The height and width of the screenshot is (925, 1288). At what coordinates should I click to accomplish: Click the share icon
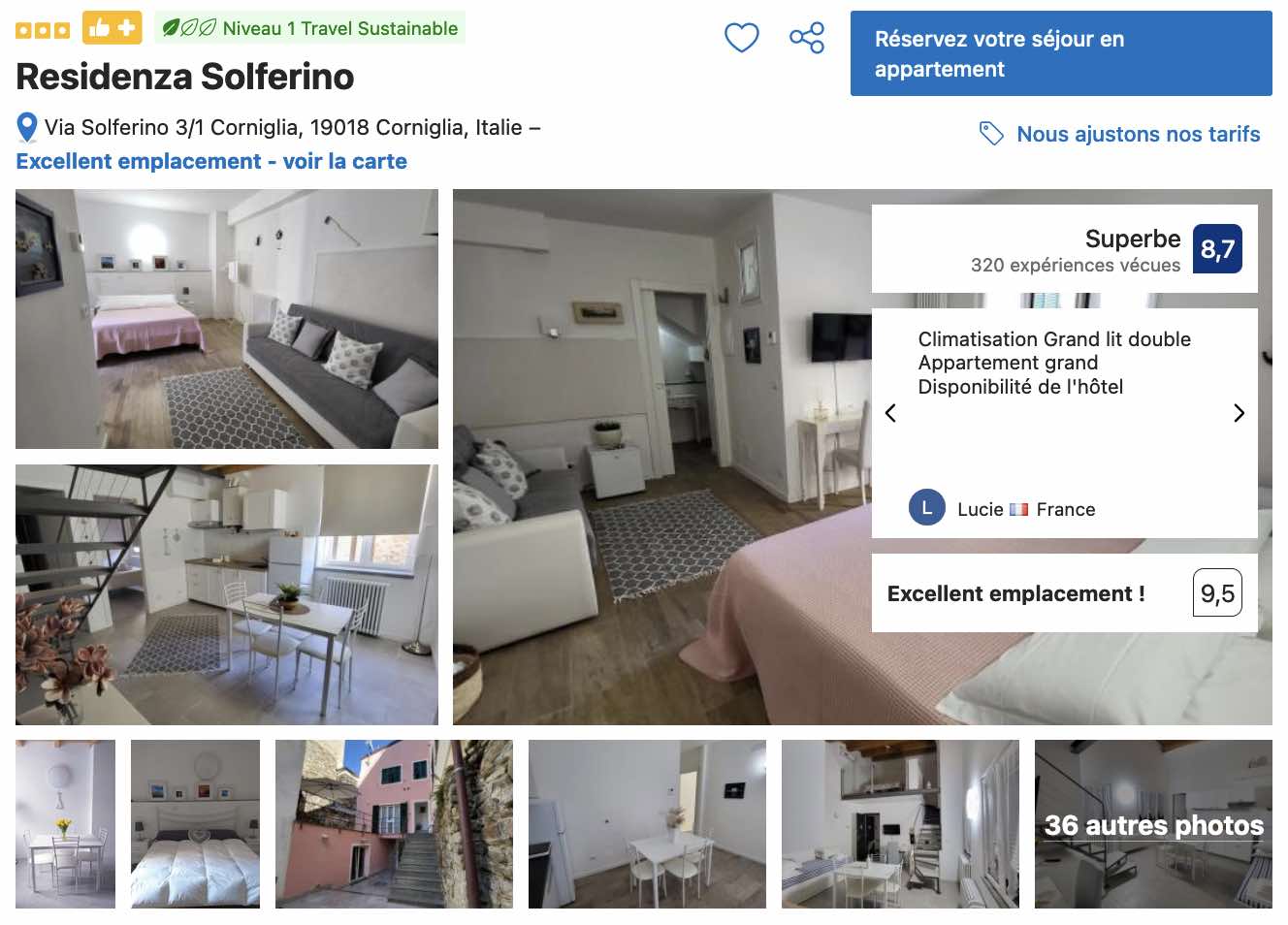(807, 38)
